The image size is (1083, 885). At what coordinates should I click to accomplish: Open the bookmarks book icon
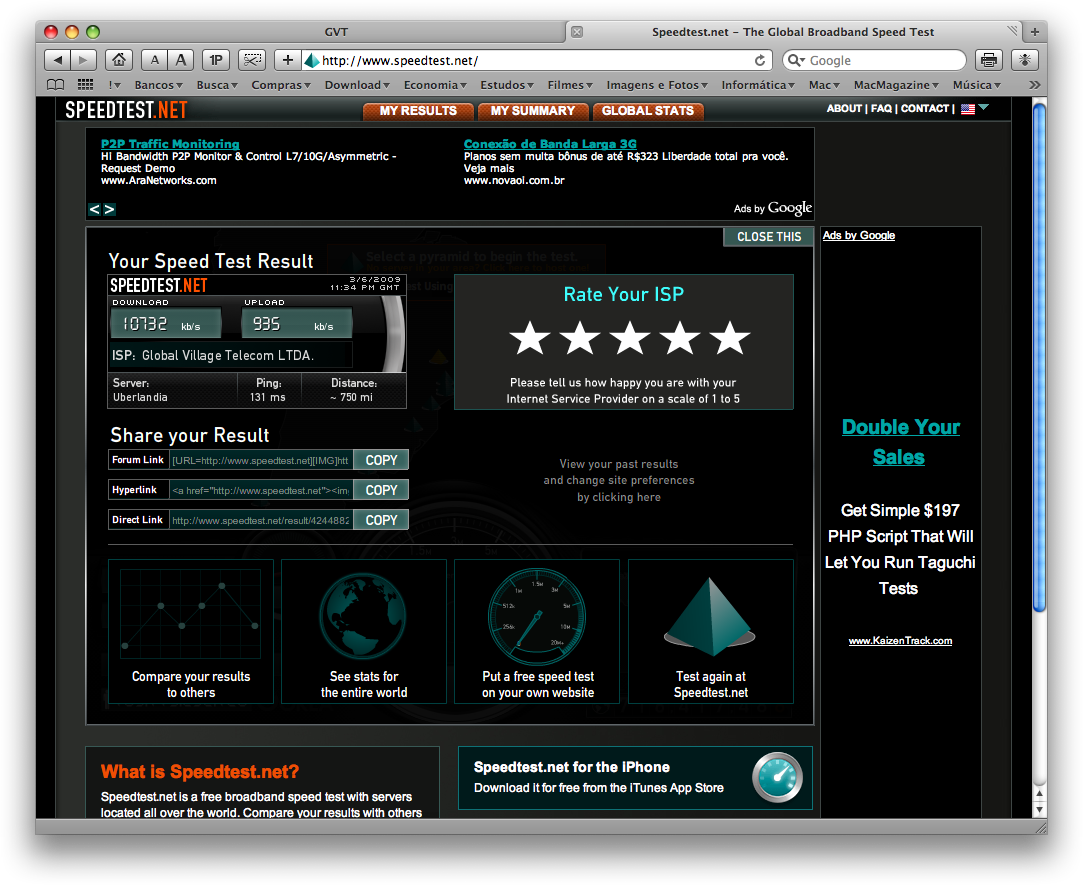(56, 85)
